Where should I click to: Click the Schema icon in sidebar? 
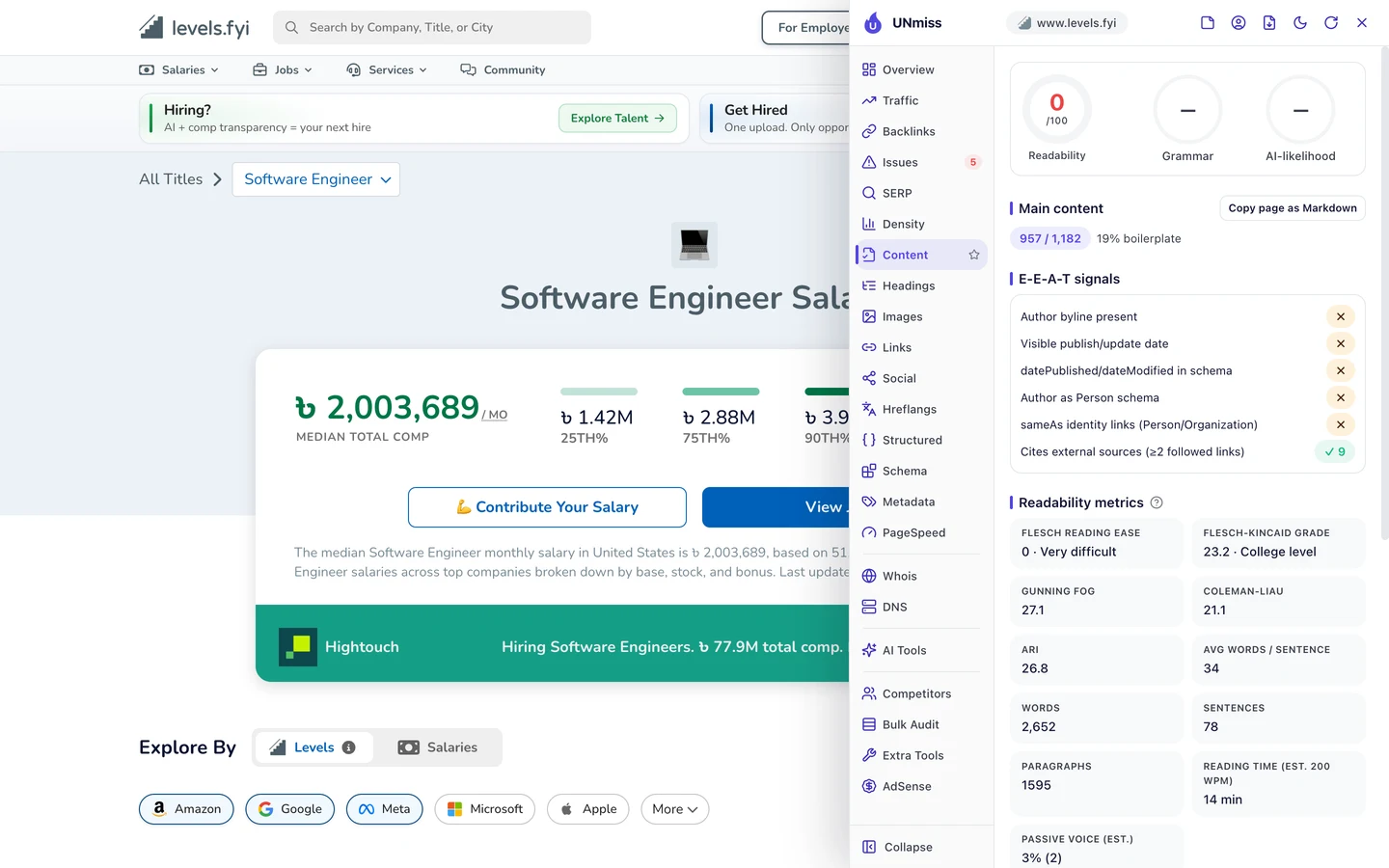point(869,471)
